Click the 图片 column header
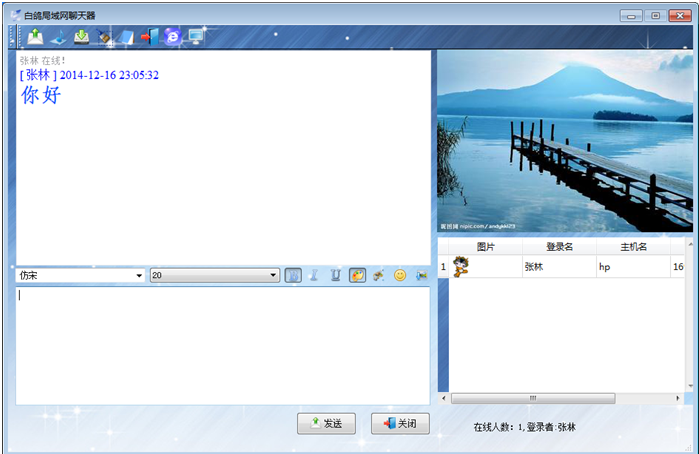 485,247
